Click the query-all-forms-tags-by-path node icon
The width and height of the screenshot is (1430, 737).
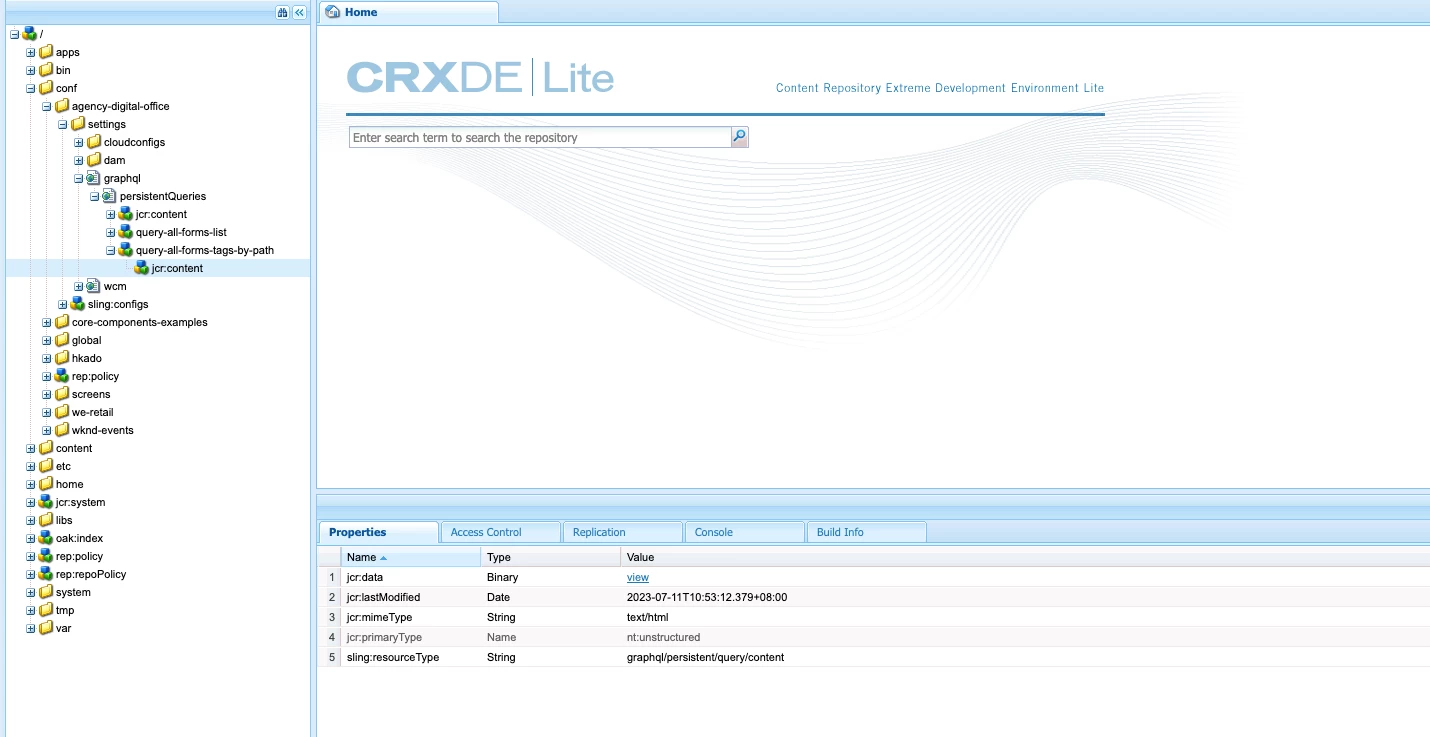pos(126,250)
